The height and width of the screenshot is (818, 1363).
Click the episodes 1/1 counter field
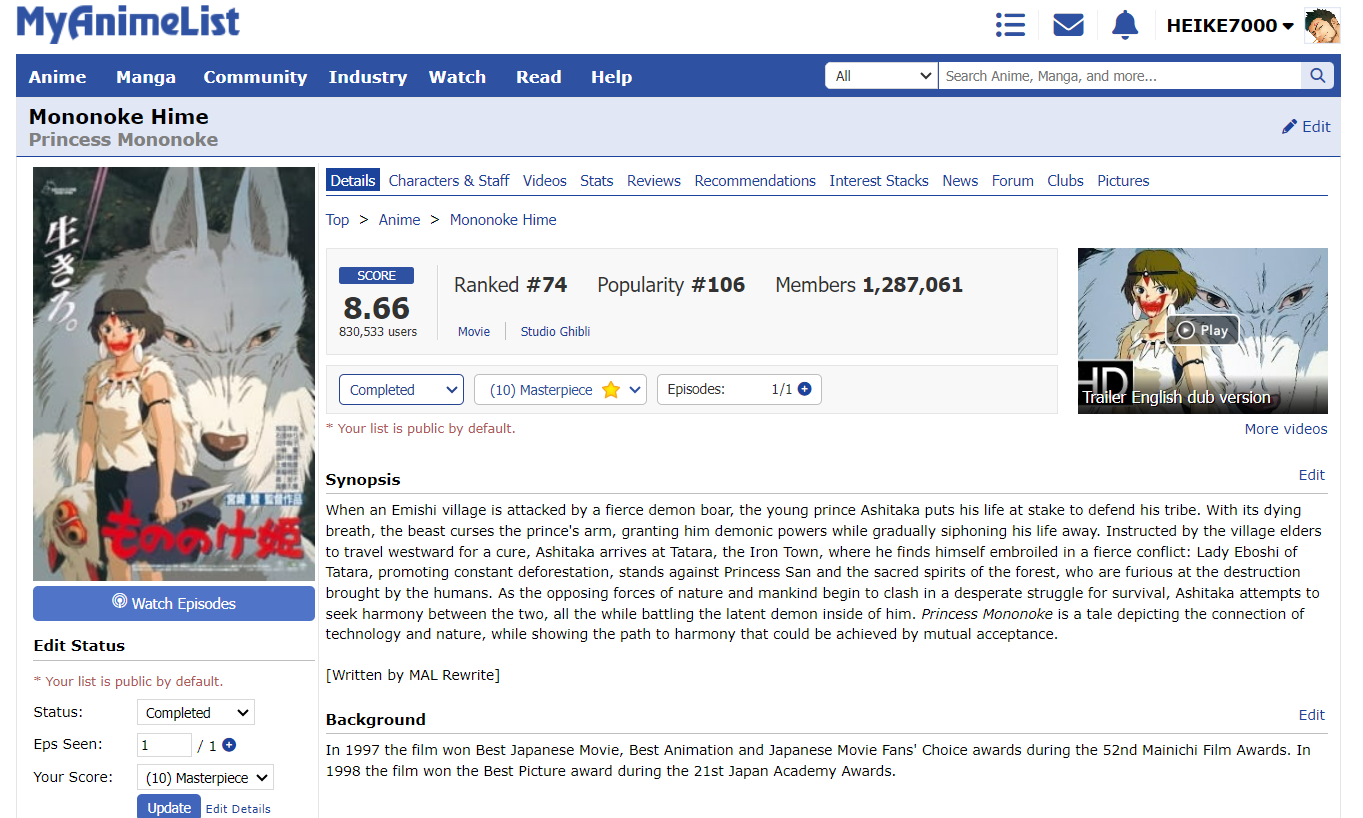pyautogui.click(x=739, y=390)
